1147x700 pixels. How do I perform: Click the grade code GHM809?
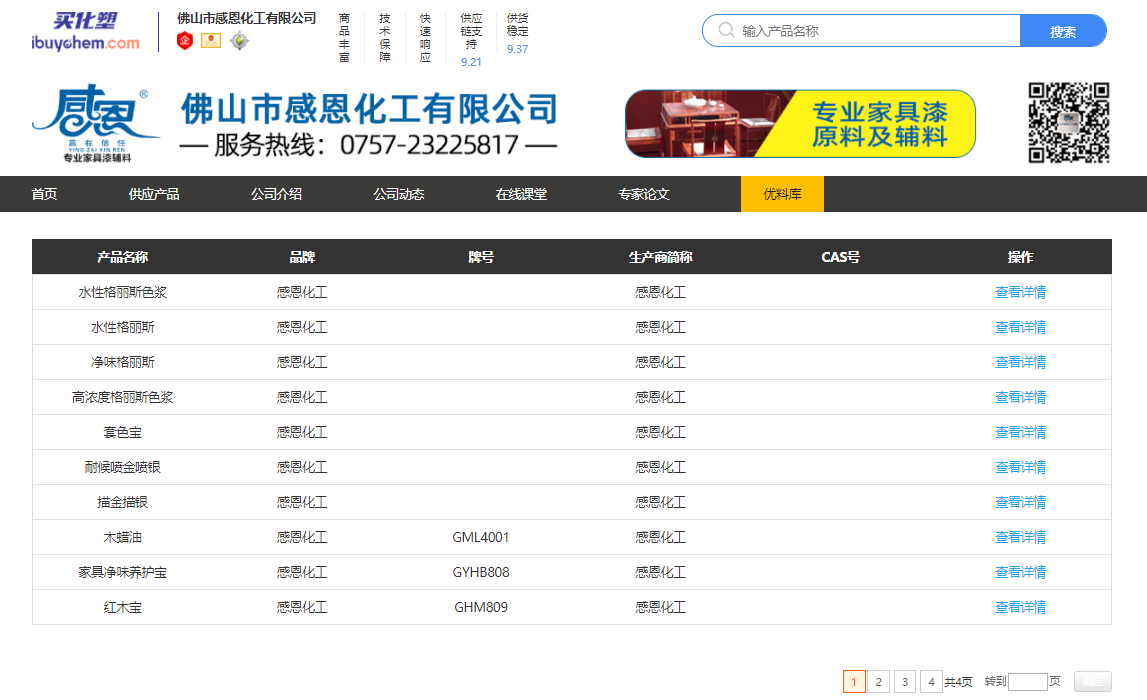[481, 607]
